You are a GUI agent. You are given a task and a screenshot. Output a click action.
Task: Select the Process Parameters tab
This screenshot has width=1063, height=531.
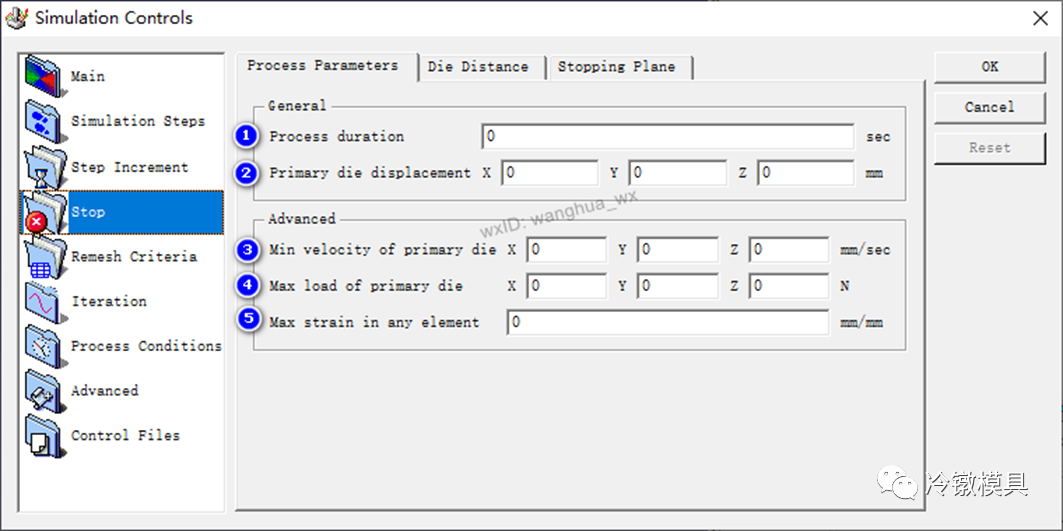point(322,65)
